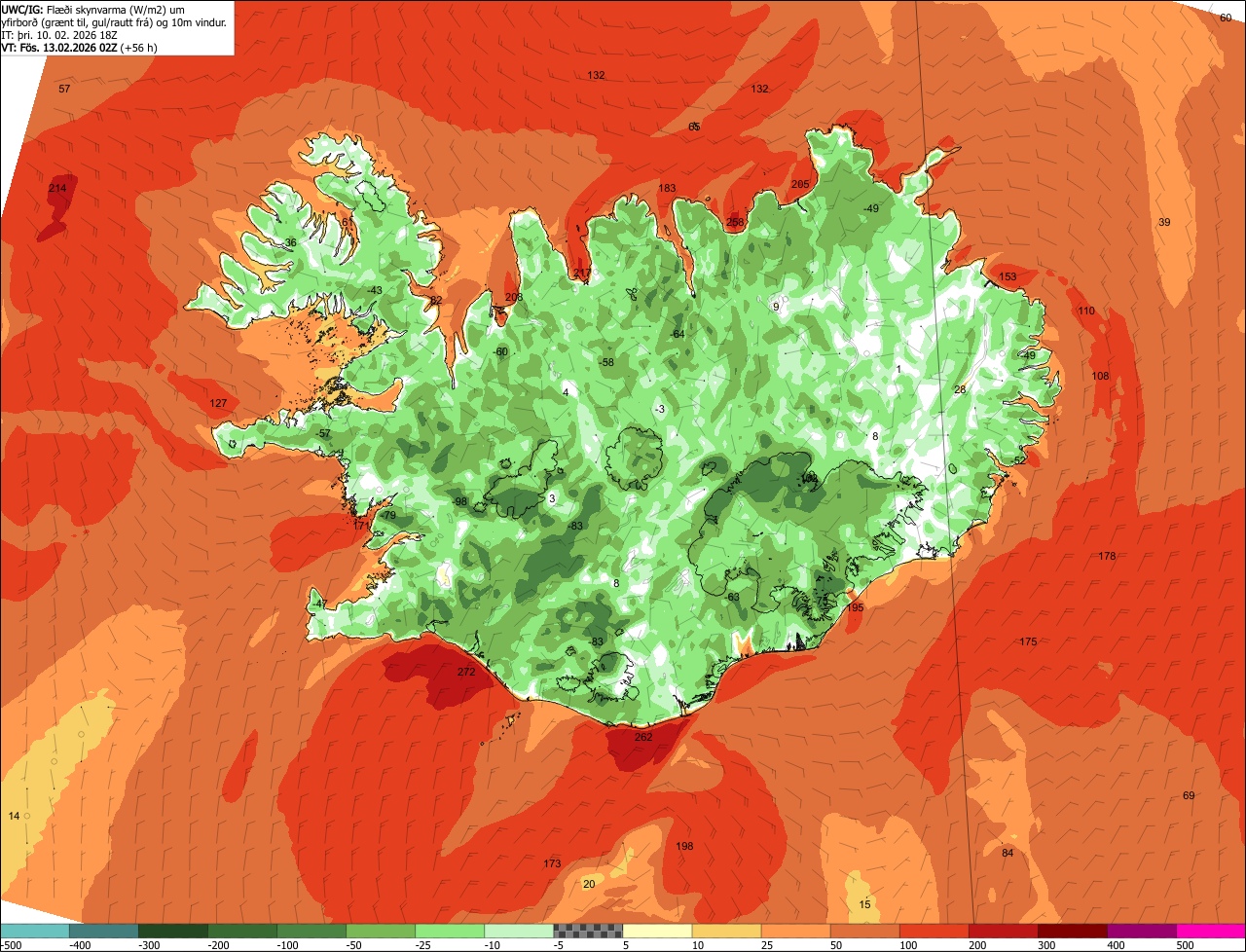Select the pale yellow 5 to 10 legend swatch
This screenshot has height=952, width=1246.
(x=657, y=931)
